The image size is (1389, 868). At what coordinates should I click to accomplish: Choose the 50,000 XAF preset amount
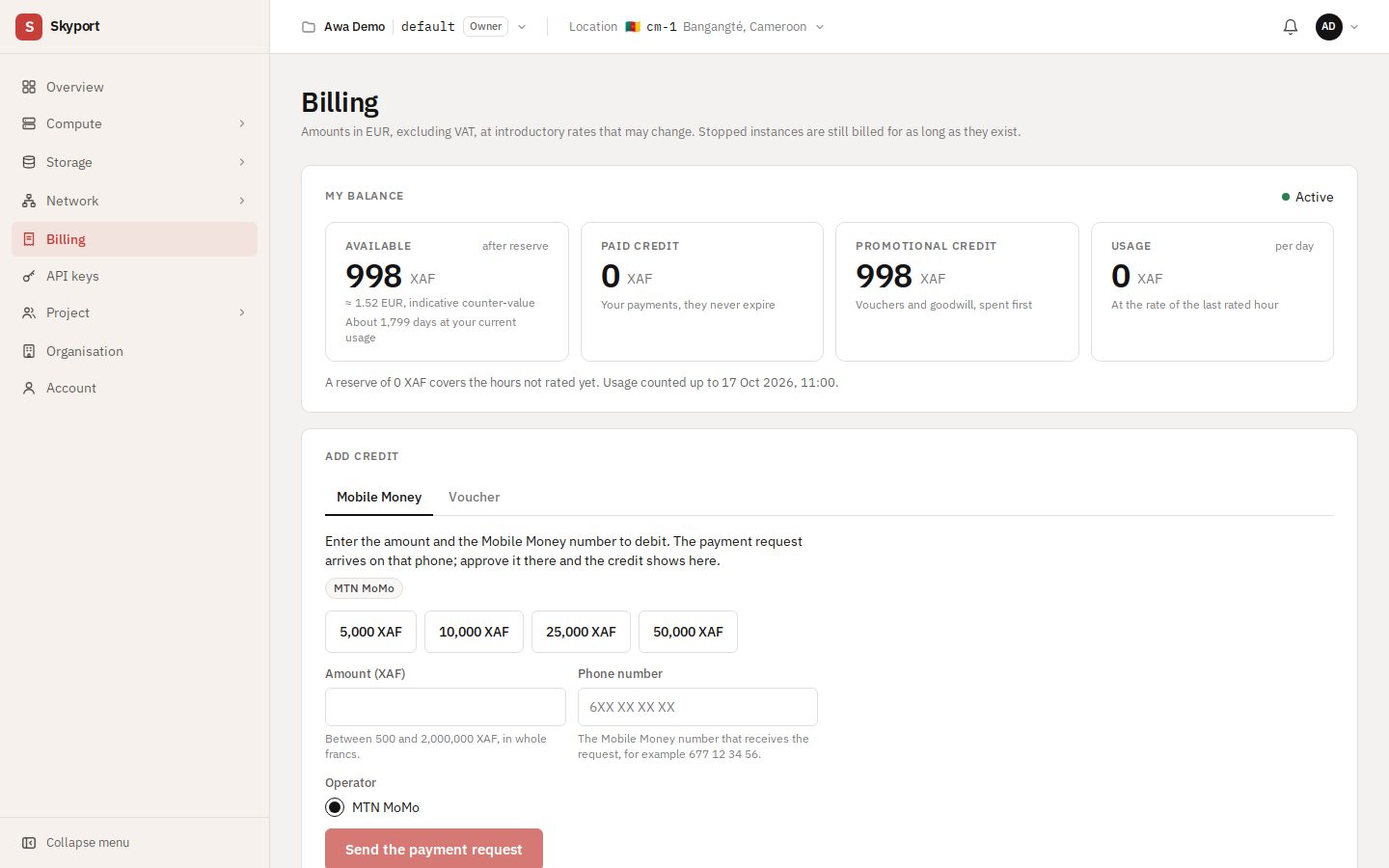click(688, 632)
